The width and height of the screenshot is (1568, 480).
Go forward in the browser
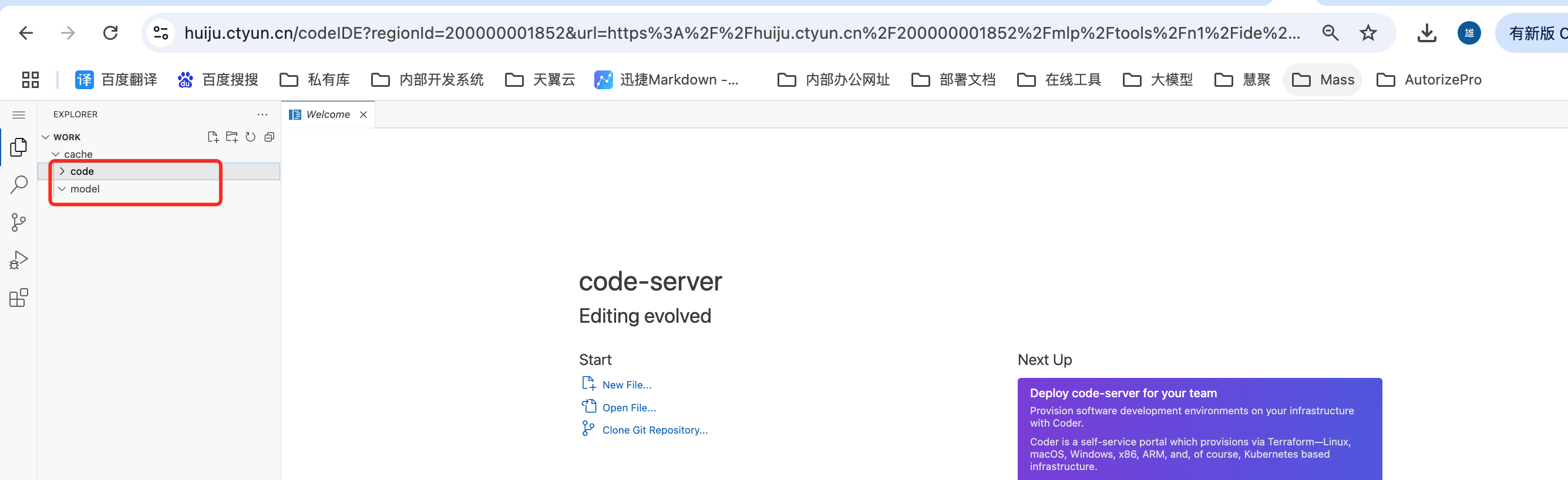(x=68, y=33)
